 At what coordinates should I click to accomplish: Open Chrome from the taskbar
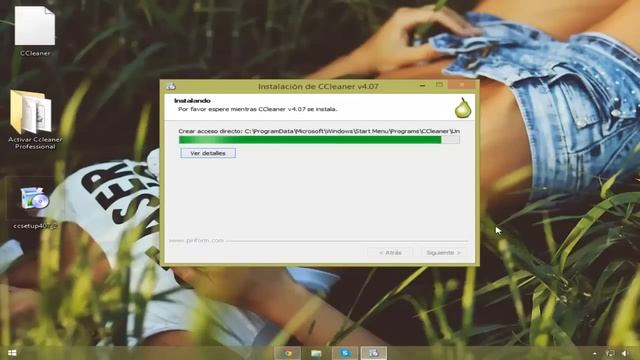click(288, 353)
